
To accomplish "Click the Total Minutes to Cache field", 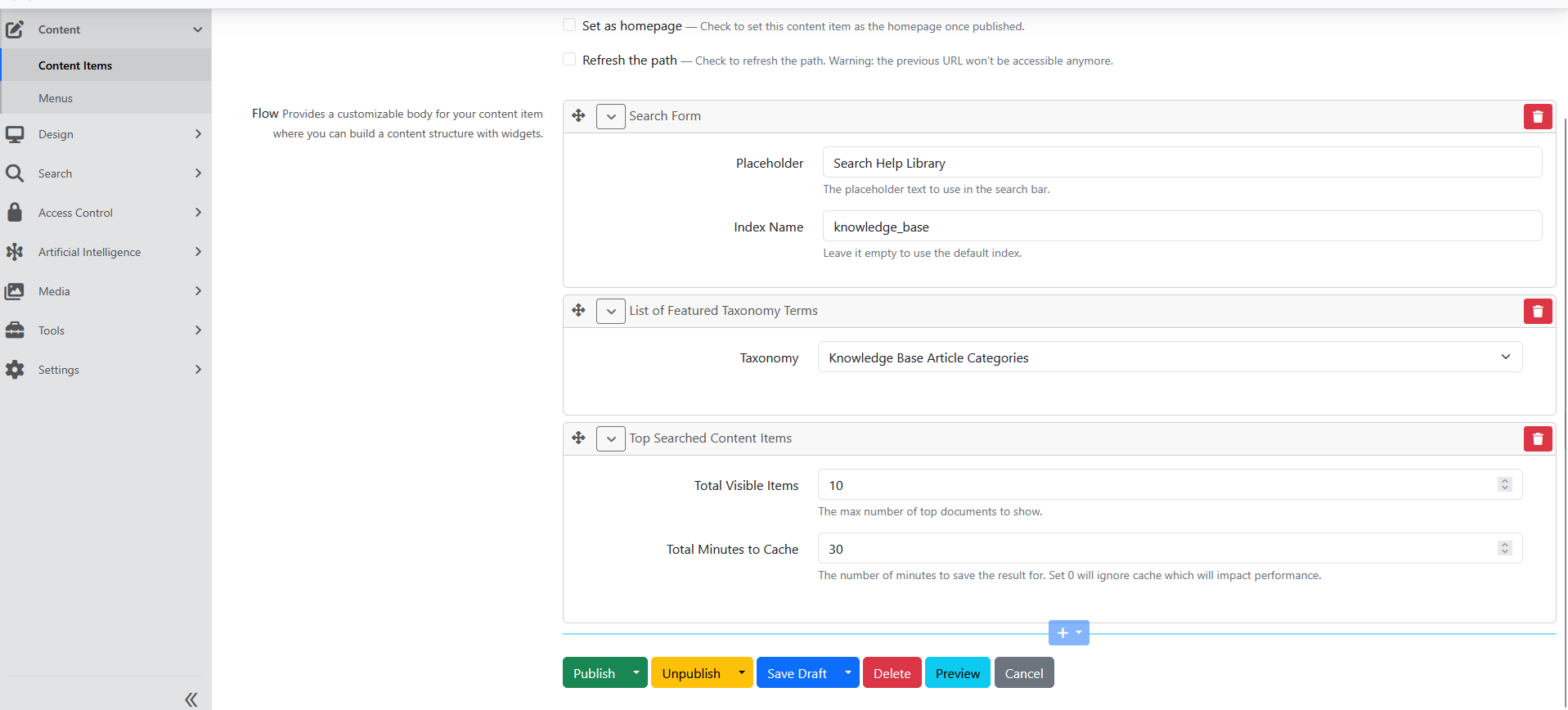I will pyautogui.click(x=1170, y=549).
